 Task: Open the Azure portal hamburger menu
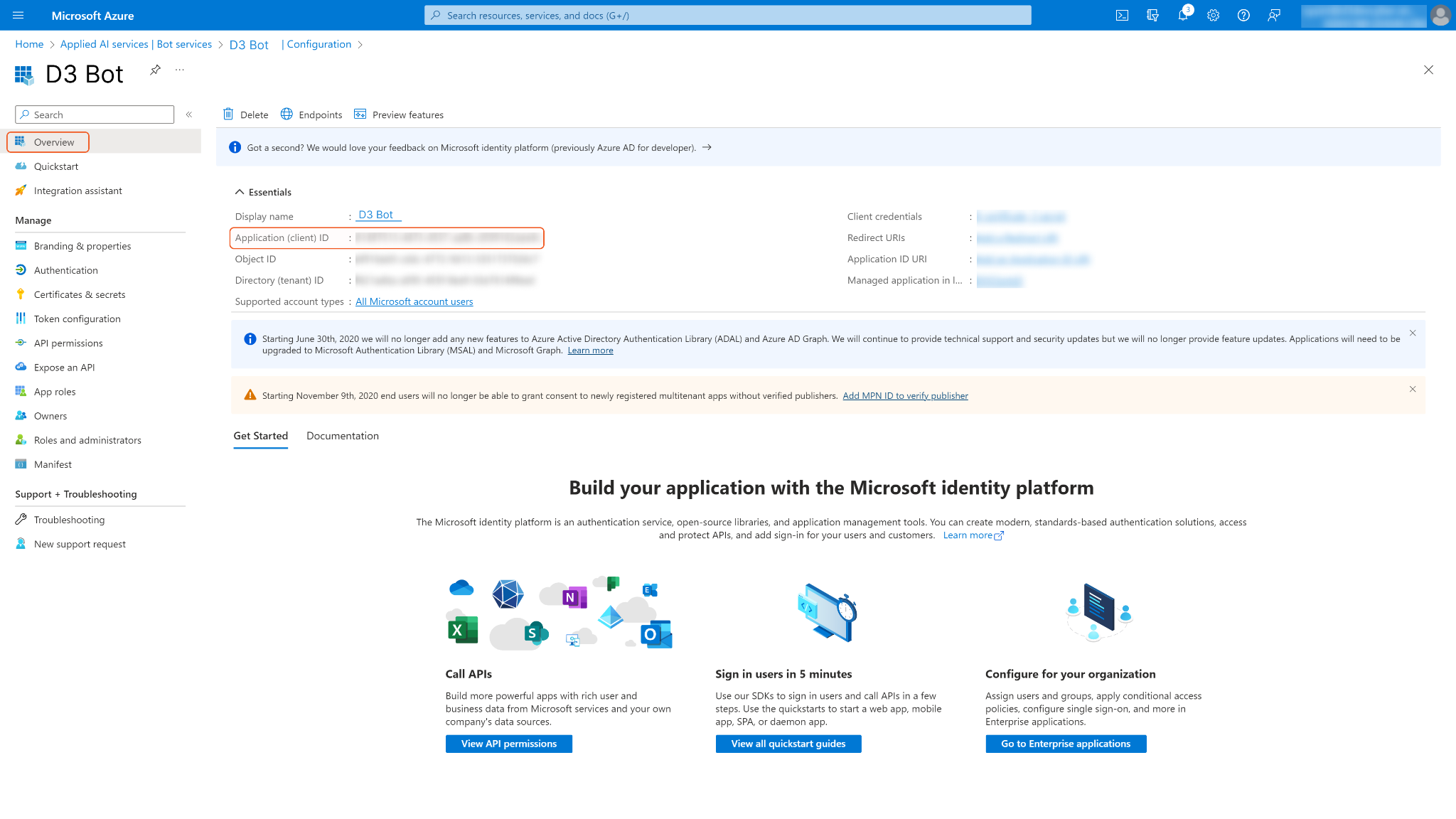(x=18, y=15)
